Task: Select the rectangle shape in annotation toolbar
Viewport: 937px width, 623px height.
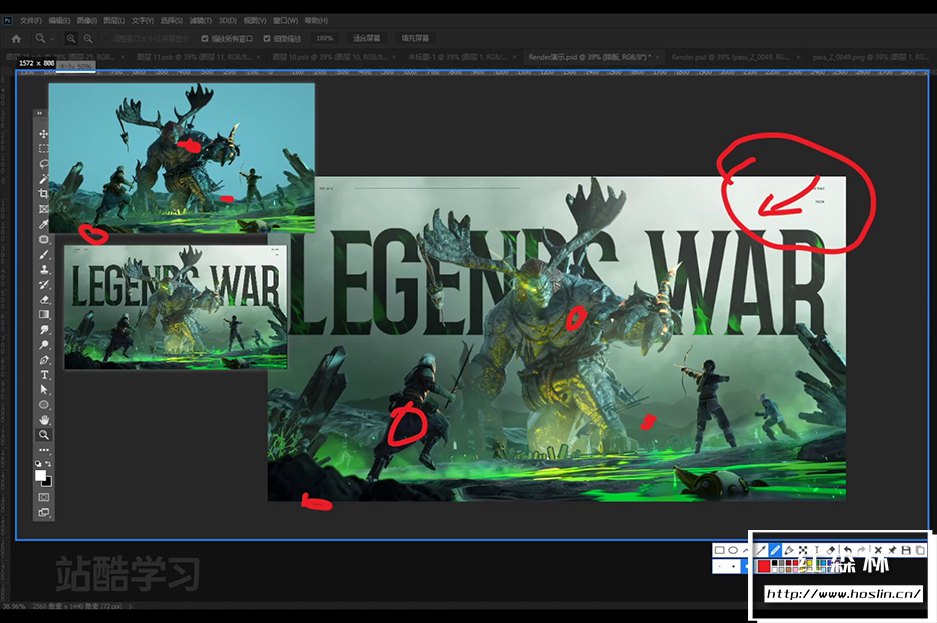Action: pyautogui.click(x=719, y=550)
